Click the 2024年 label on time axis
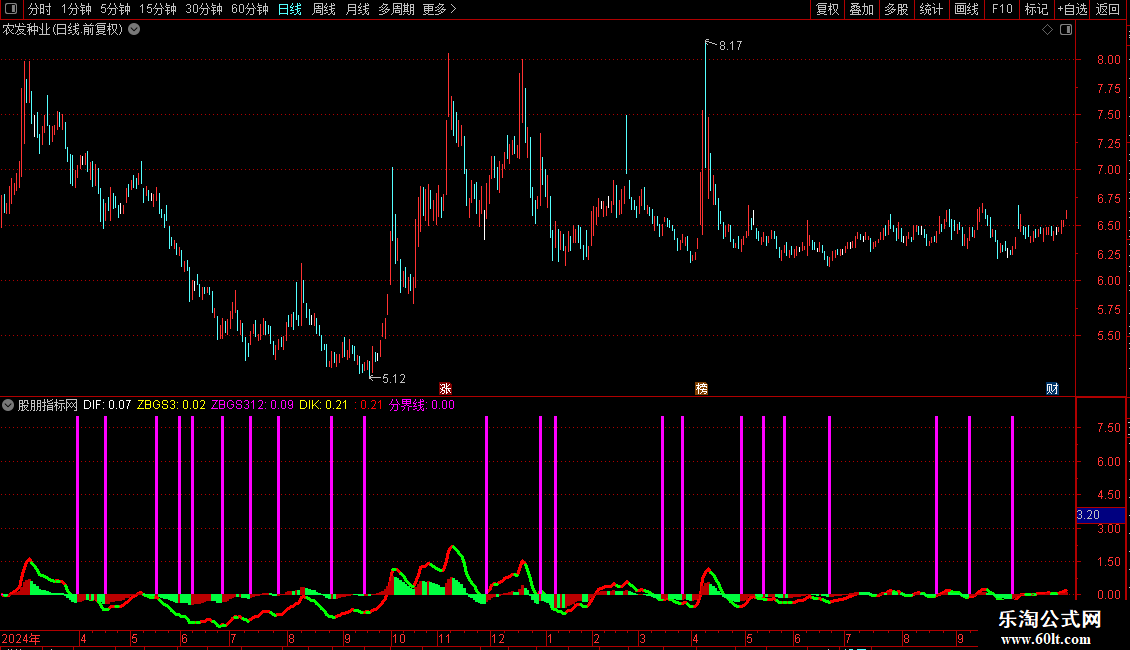 click(21, 638)
